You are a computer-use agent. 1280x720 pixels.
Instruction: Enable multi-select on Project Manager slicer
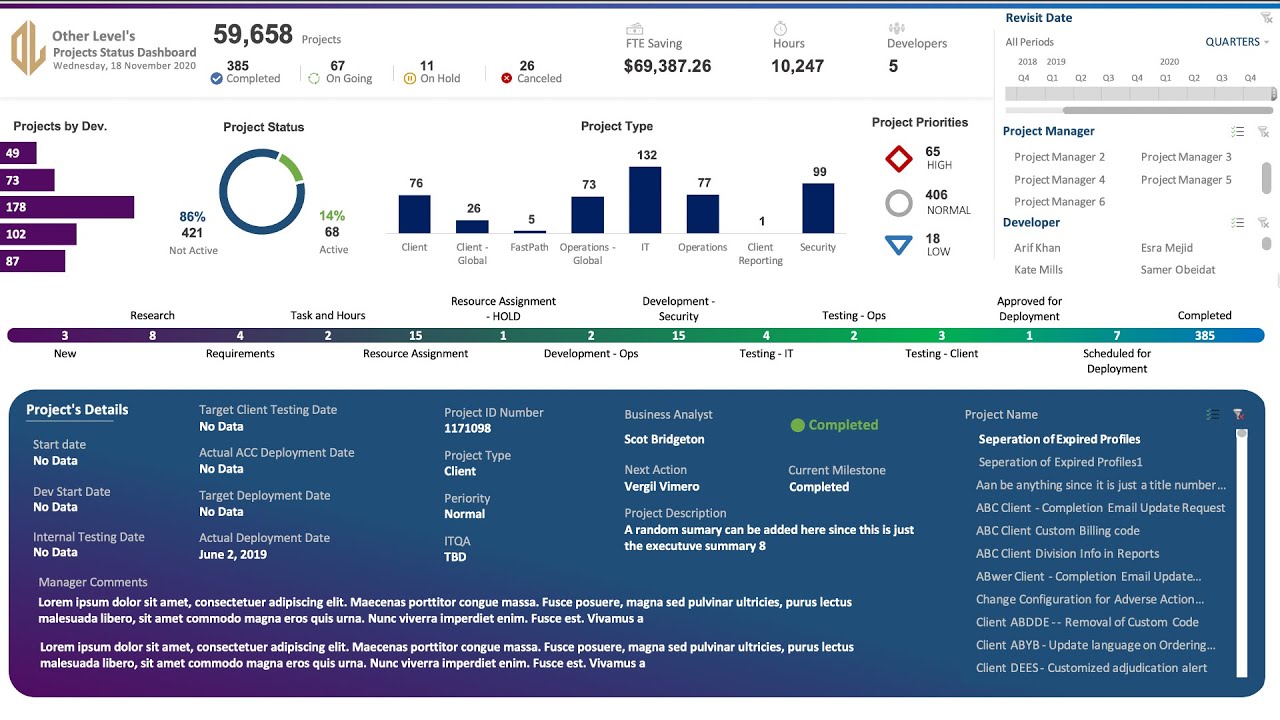(1238, 132)
